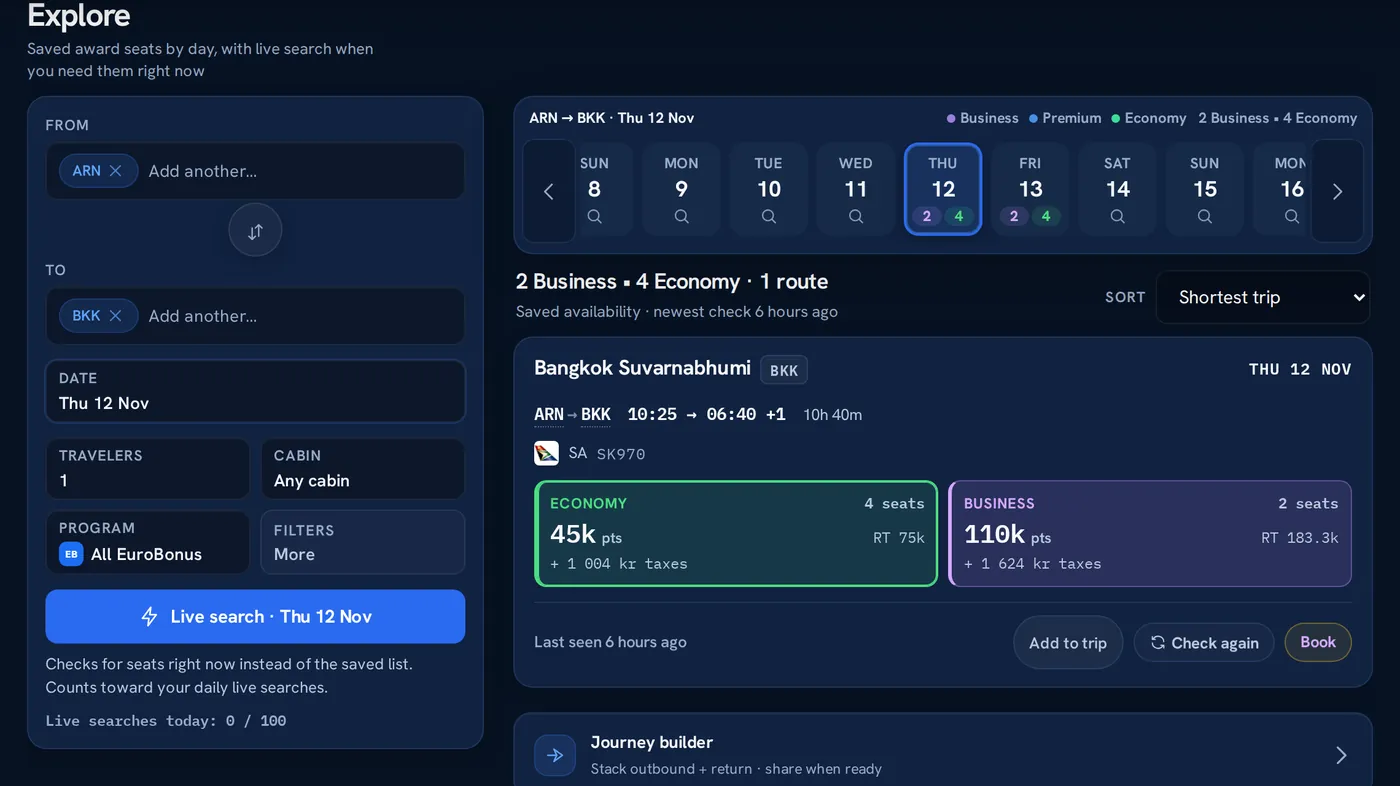Click the search icon under TUE 10
The image size is (1400, 786).
[769, 216]
